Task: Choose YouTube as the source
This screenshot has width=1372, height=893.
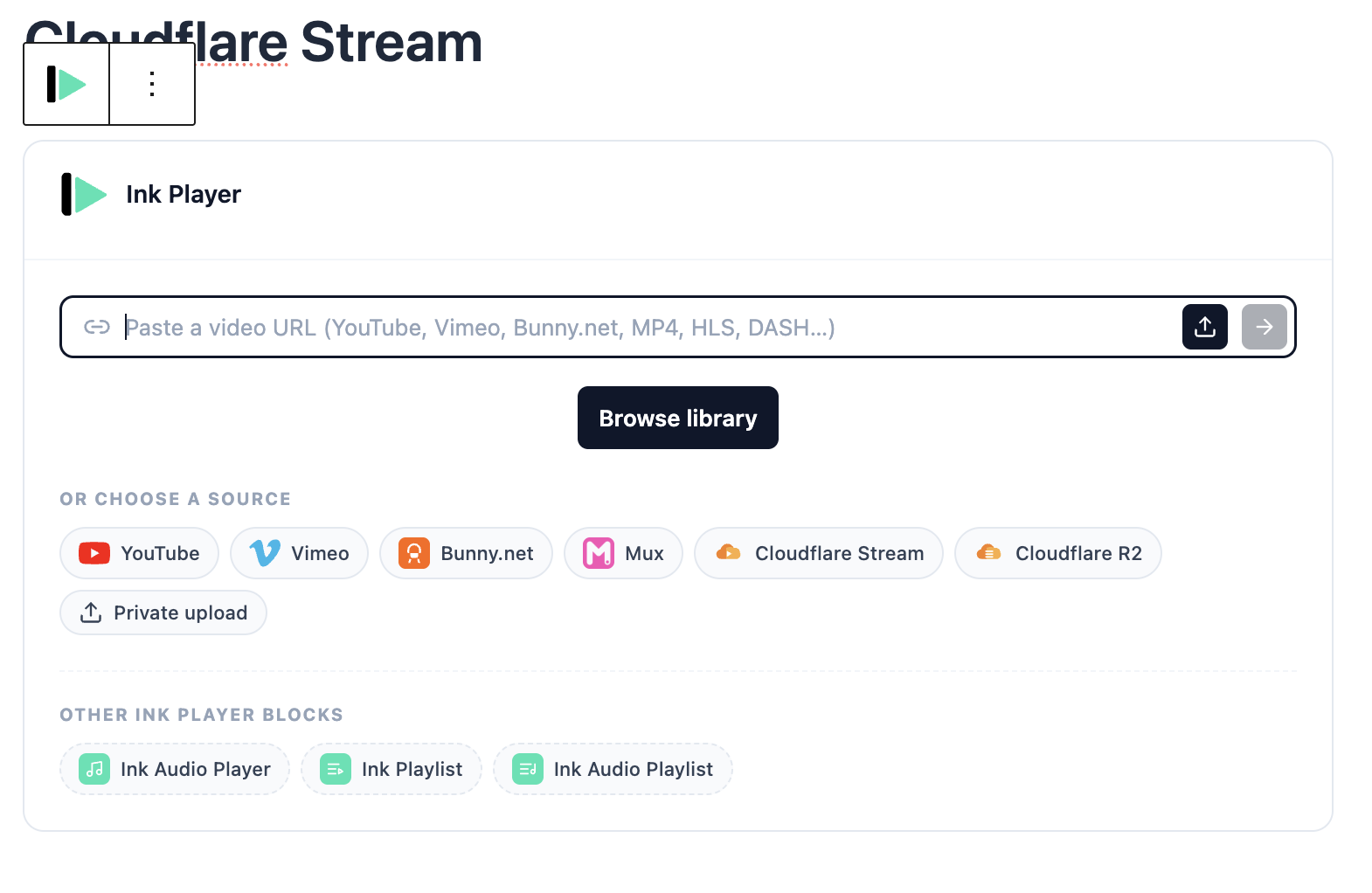Action: point(139,553)
